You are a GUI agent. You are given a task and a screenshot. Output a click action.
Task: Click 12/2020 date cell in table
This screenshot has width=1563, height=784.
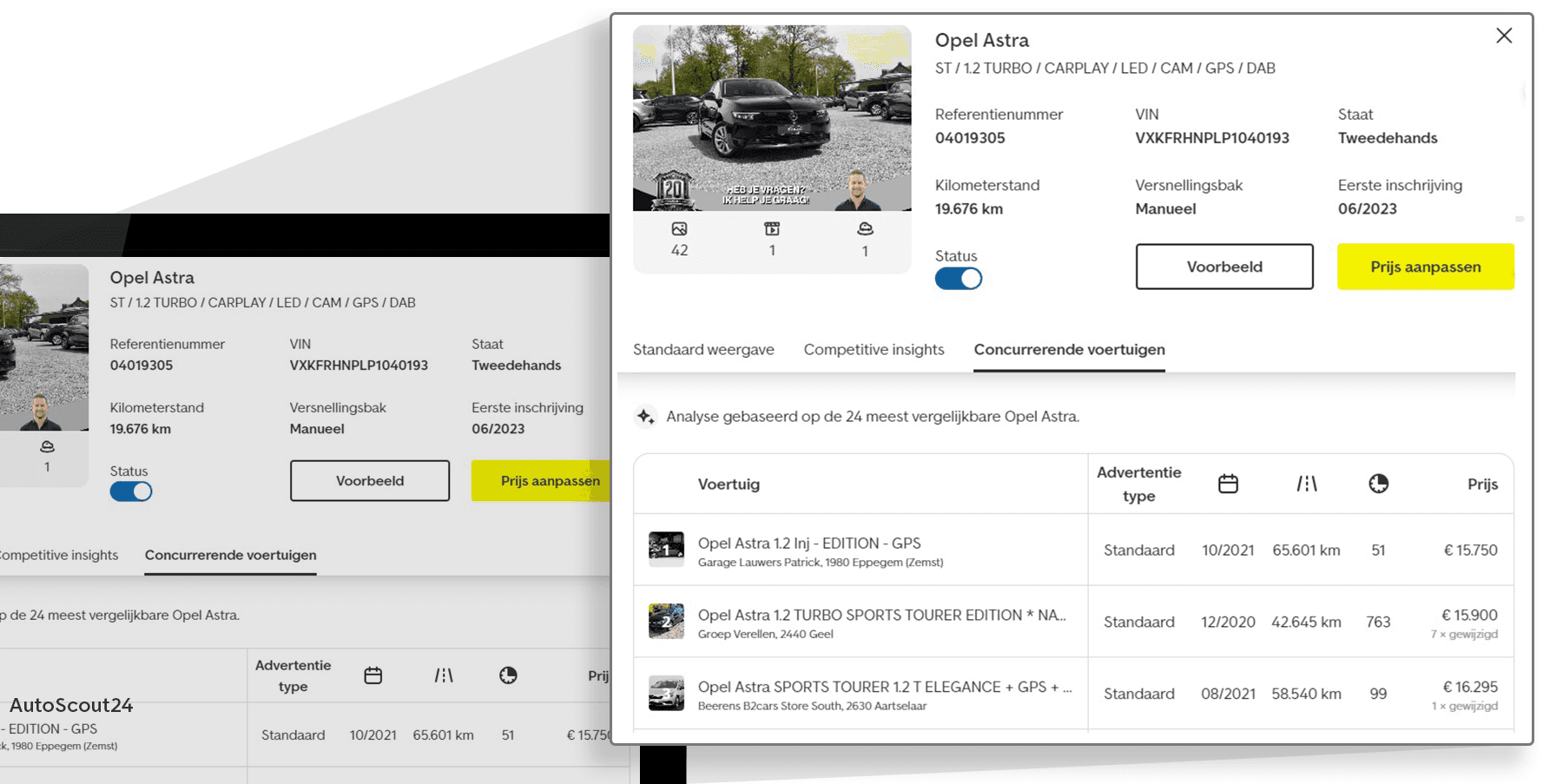[x=1228, y=622]
